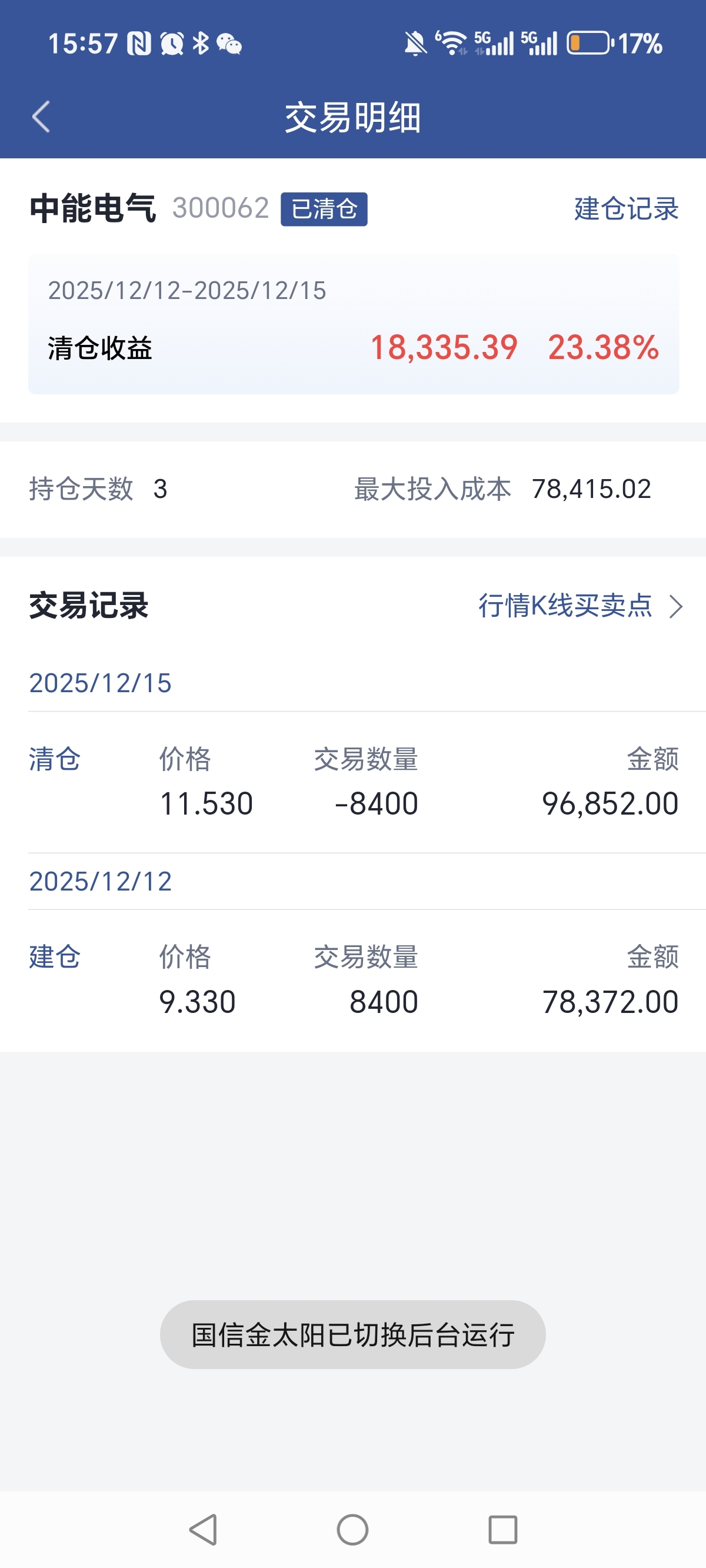The height and width of the screenshot is (1568, 706).
Task: Tap the 清仓收益 summary card
Action: (x=353, y=324)
